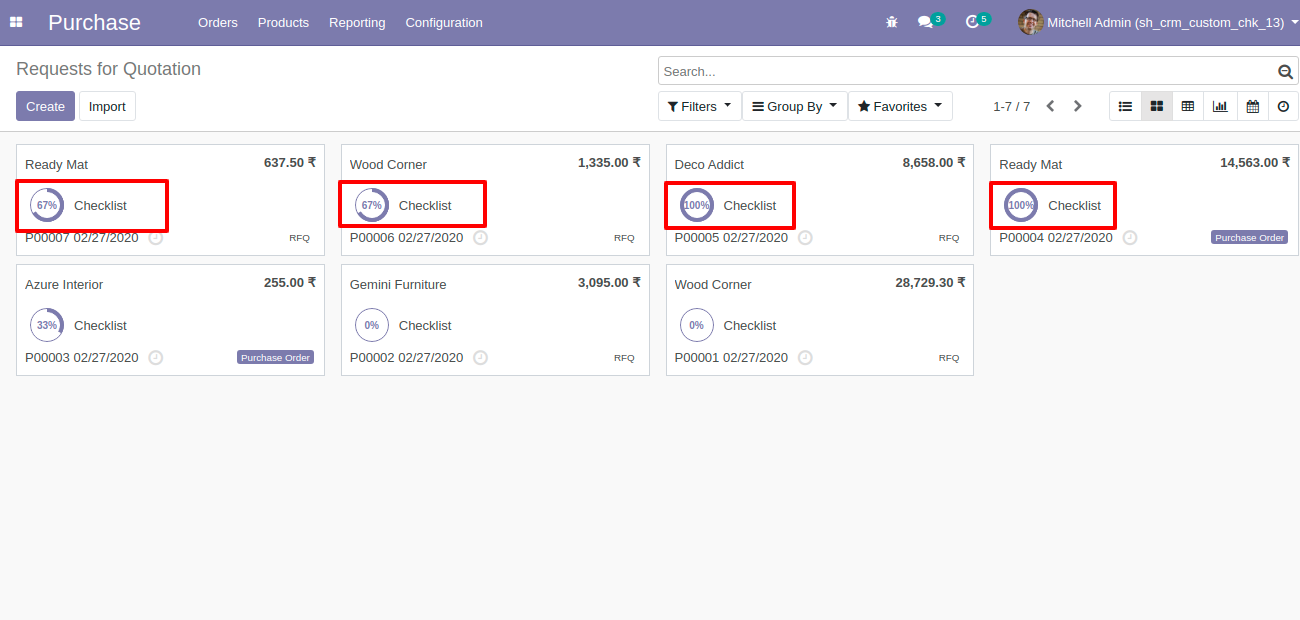Click Wood Corner title on P00006 card

388,165
